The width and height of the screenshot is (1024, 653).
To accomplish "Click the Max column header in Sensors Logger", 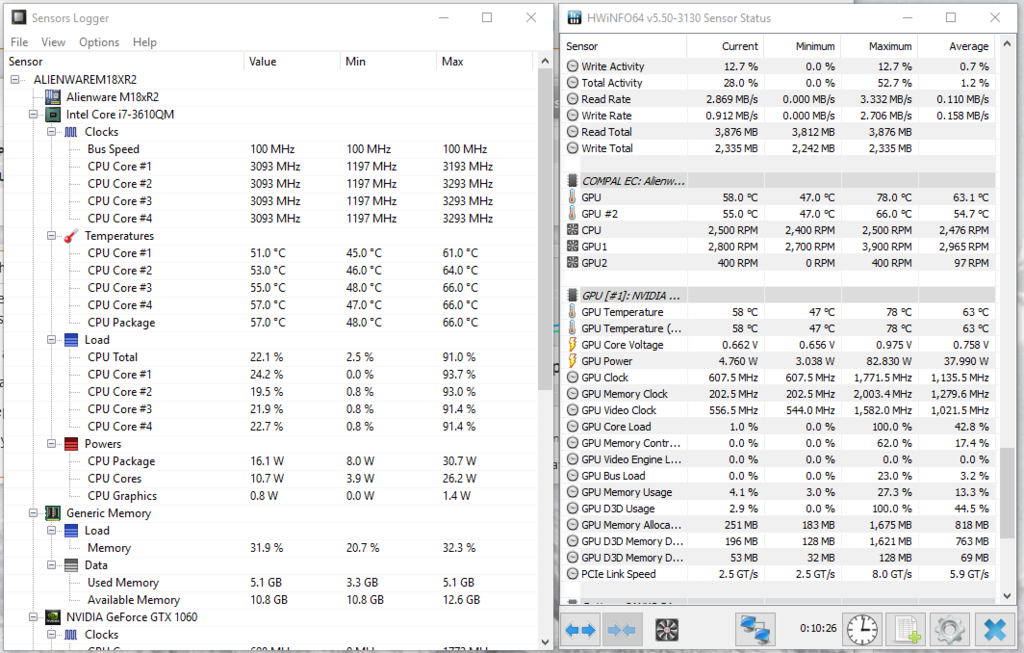I will pyautogui.click(x=486, y=61).
